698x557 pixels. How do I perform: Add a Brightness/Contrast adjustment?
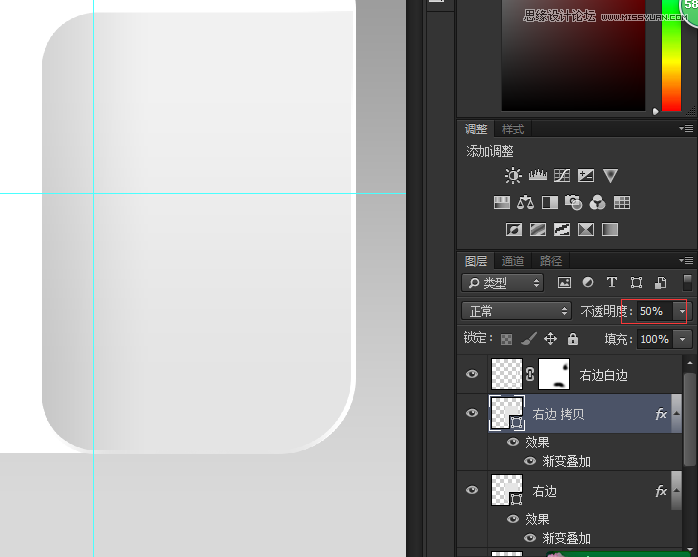click(513, 175)
